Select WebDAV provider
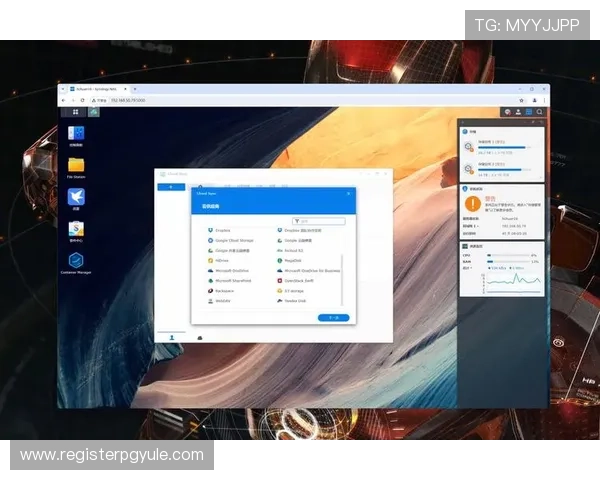 (219, 301)
